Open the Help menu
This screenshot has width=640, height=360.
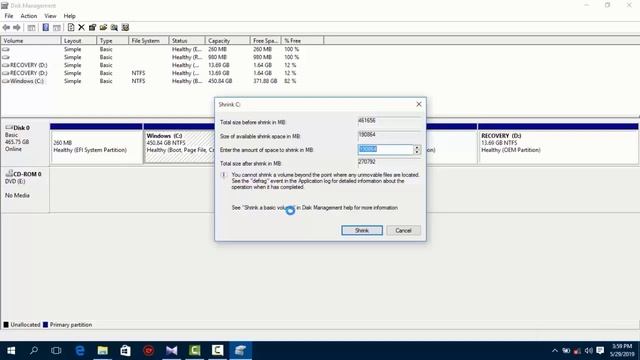point(69,16)
